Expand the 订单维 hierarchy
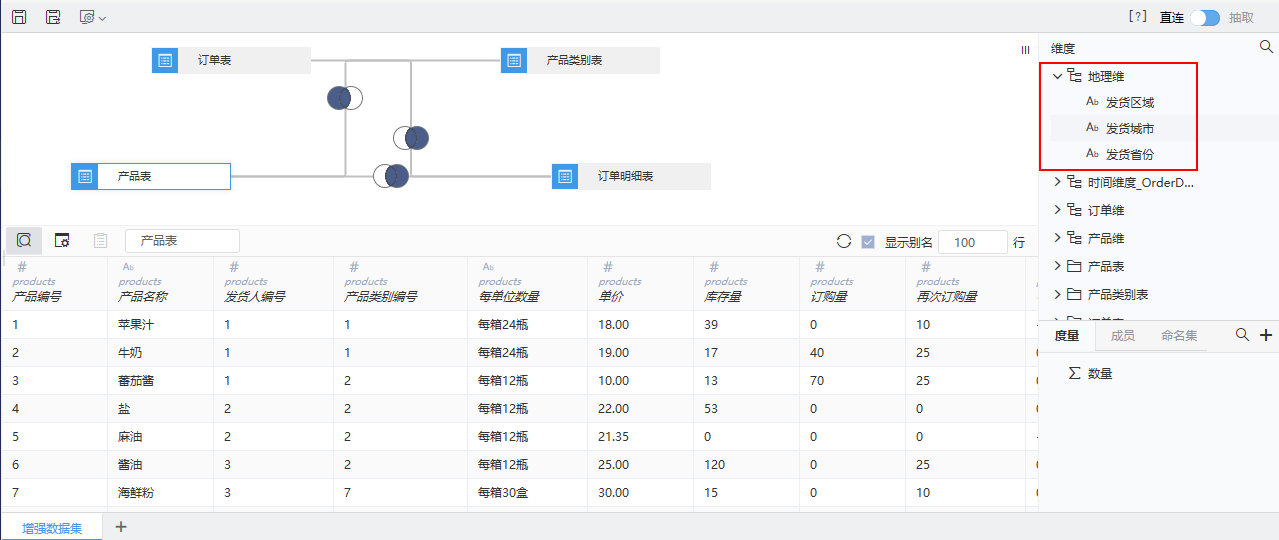This screenshot has height=540, width=1279. (1057, 210)
